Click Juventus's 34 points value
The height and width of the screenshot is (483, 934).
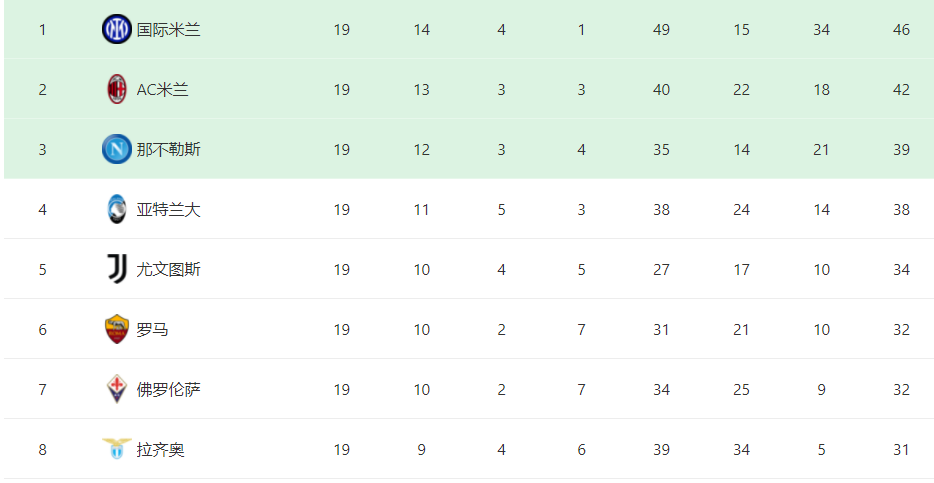(x=901, y=270)
